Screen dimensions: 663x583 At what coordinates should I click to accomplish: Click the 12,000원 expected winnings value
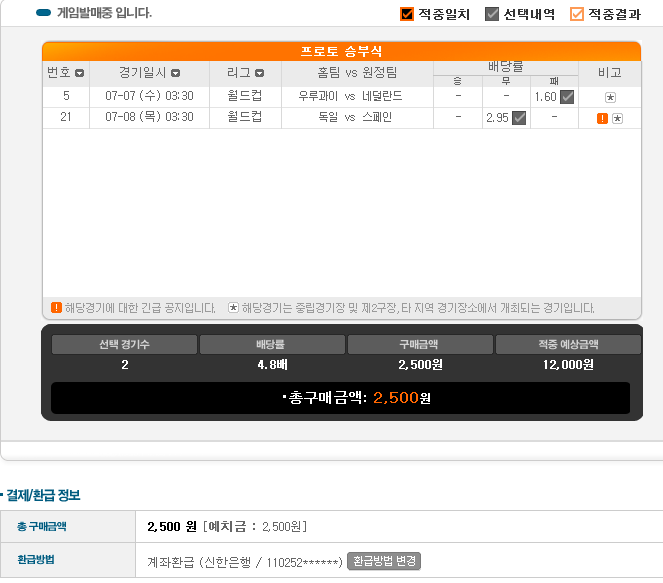coord(568,365)
